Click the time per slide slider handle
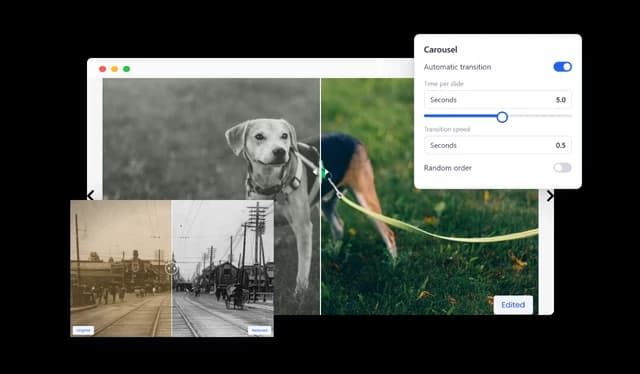640x374 pixels. click(502, 117)
